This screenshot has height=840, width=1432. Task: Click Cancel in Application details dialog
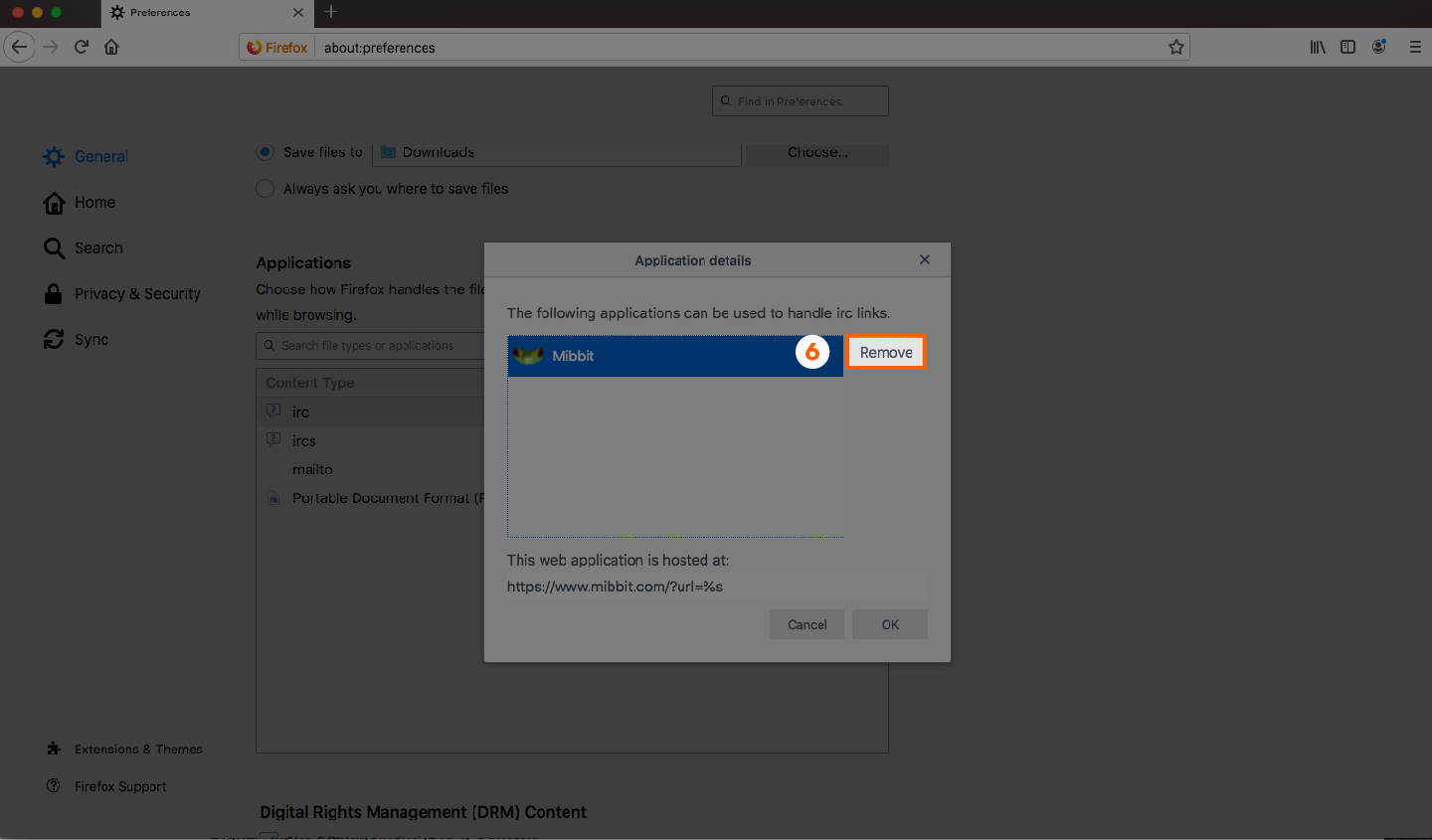pos(806,624)
